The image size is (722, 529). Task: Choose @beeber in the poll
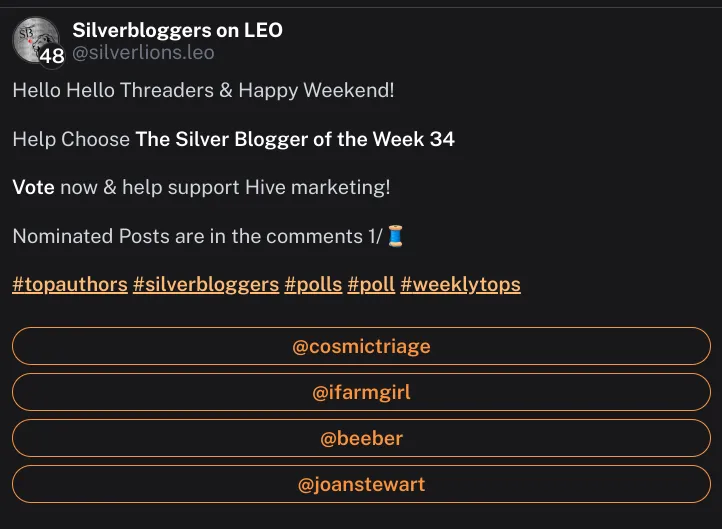pyautogui.click(x=361, y=439)
